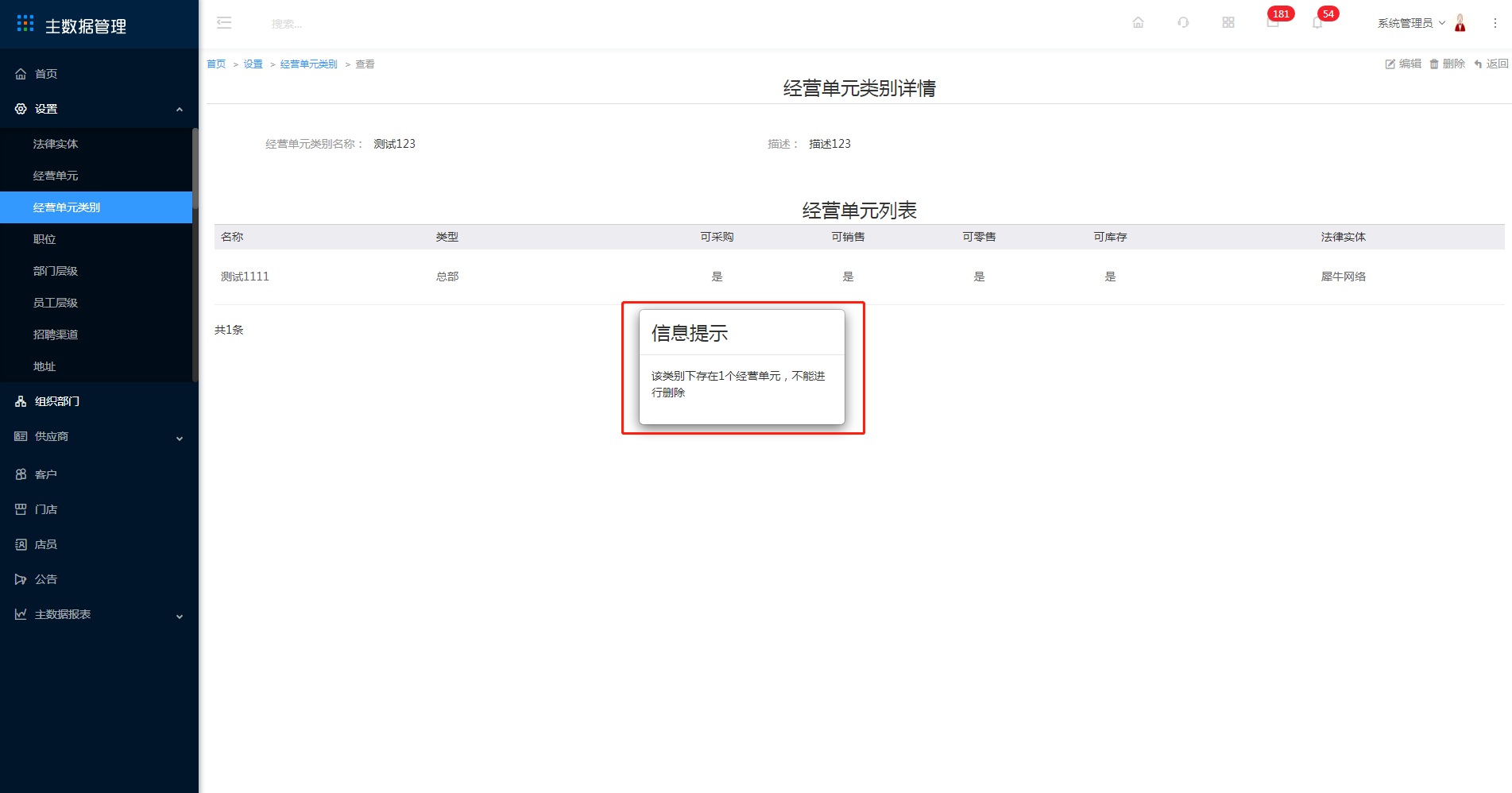Go to 首页 breadcrumb link
1512x793 pixels.
point(216,64)
